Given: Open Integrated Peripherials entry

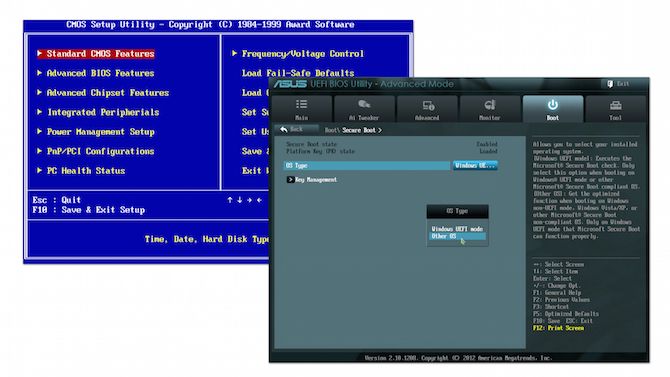Looking at the screenshot, I should click(103, 112).
